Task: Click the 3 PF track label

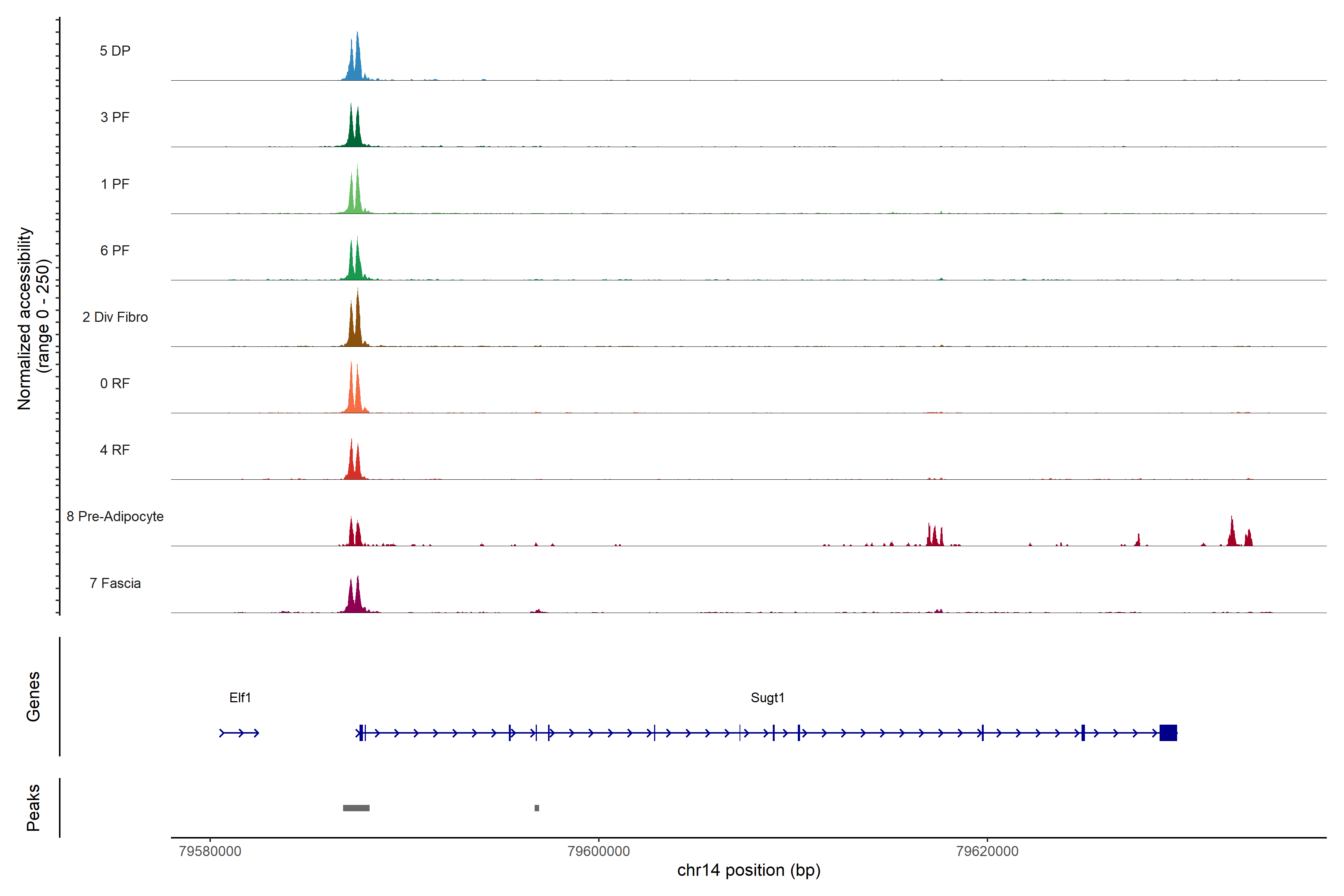Action: click(x=115, y=117)
